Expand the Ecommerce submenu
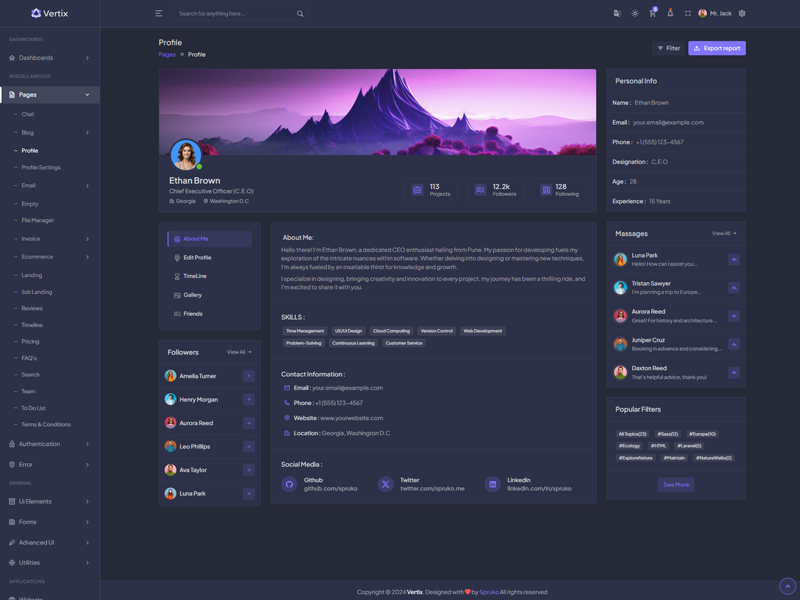 pyautogui.click(x=50, y=257)
